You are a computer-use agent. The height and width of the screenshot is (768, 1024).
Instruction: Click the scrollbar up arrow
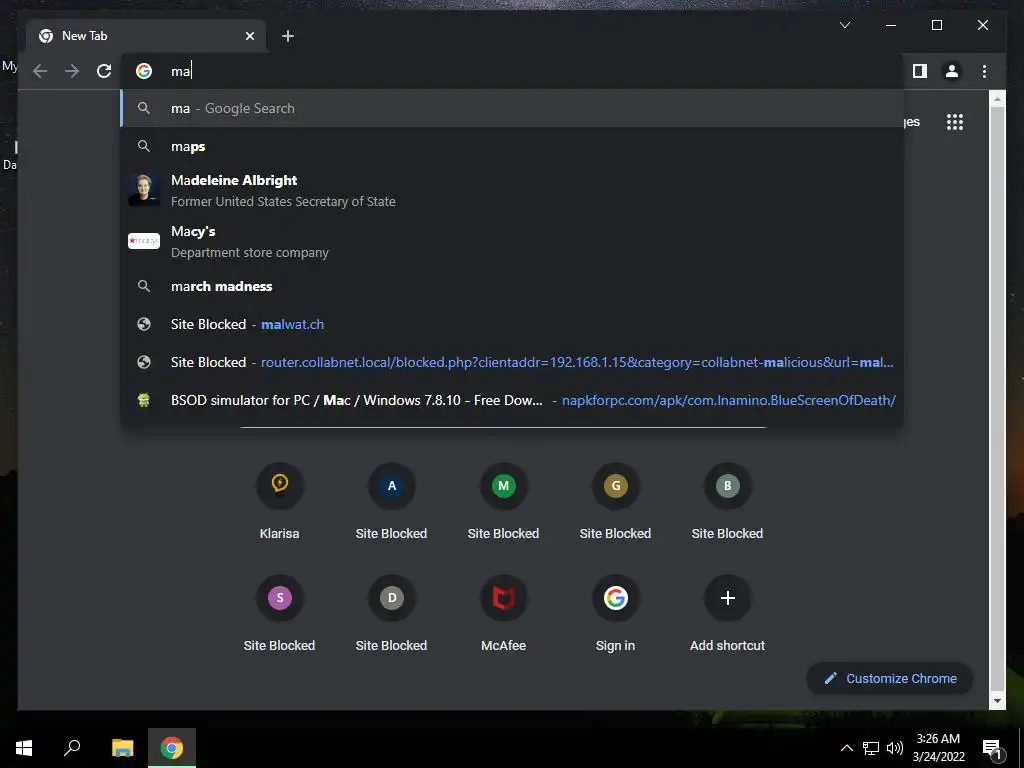[x=997, y=99]
